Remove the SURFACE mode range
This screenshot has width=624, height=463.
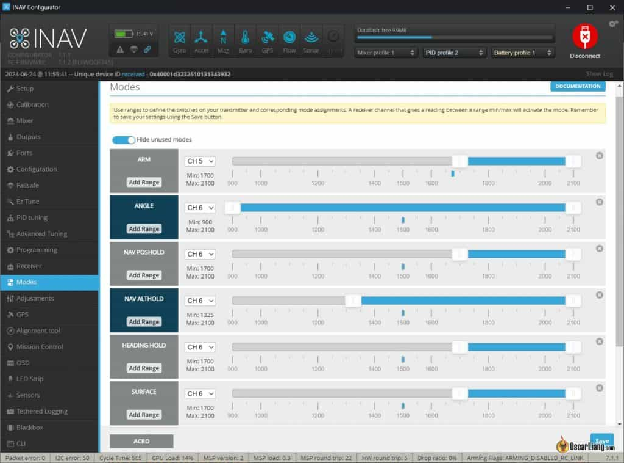tap(599, 388)
